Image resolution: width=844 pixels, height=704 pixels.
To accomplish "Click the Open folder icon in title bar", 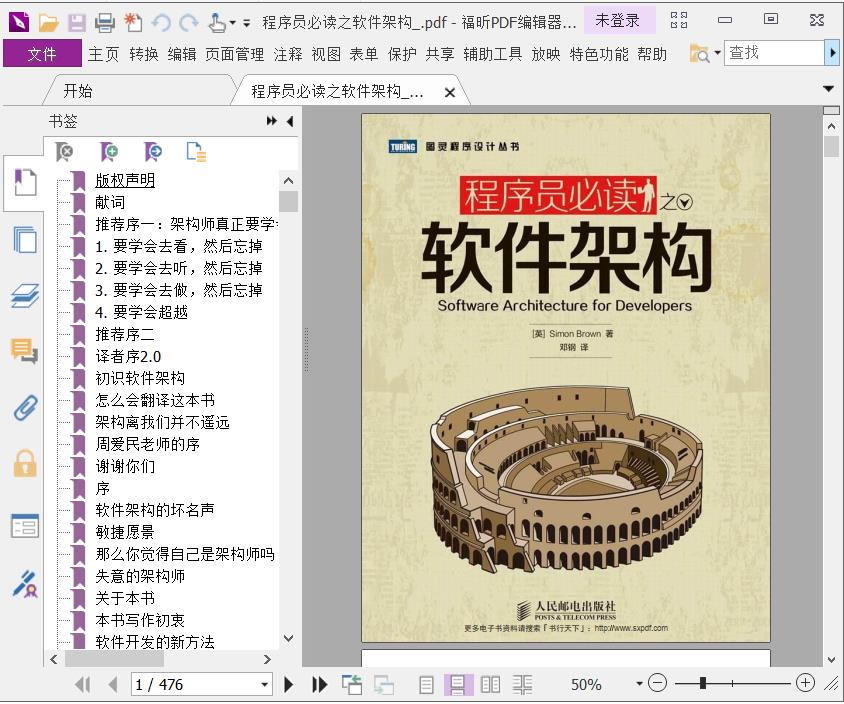I will click(x=48, y=23).
